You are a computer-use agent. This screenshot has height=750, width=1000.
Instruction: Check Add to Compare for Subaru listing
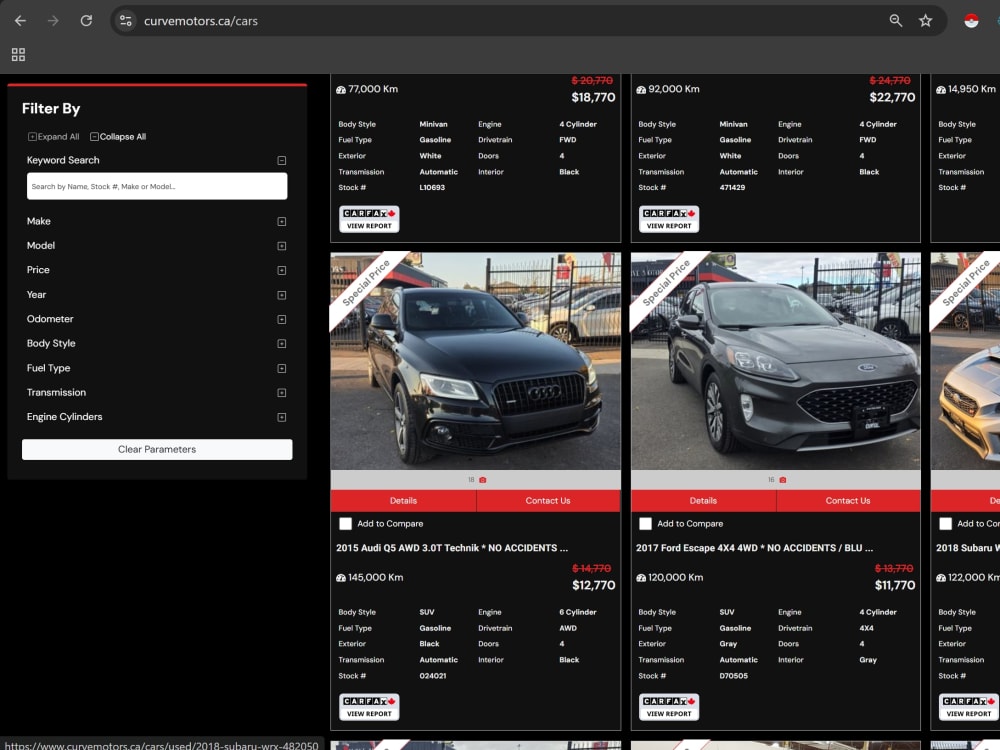945,524
